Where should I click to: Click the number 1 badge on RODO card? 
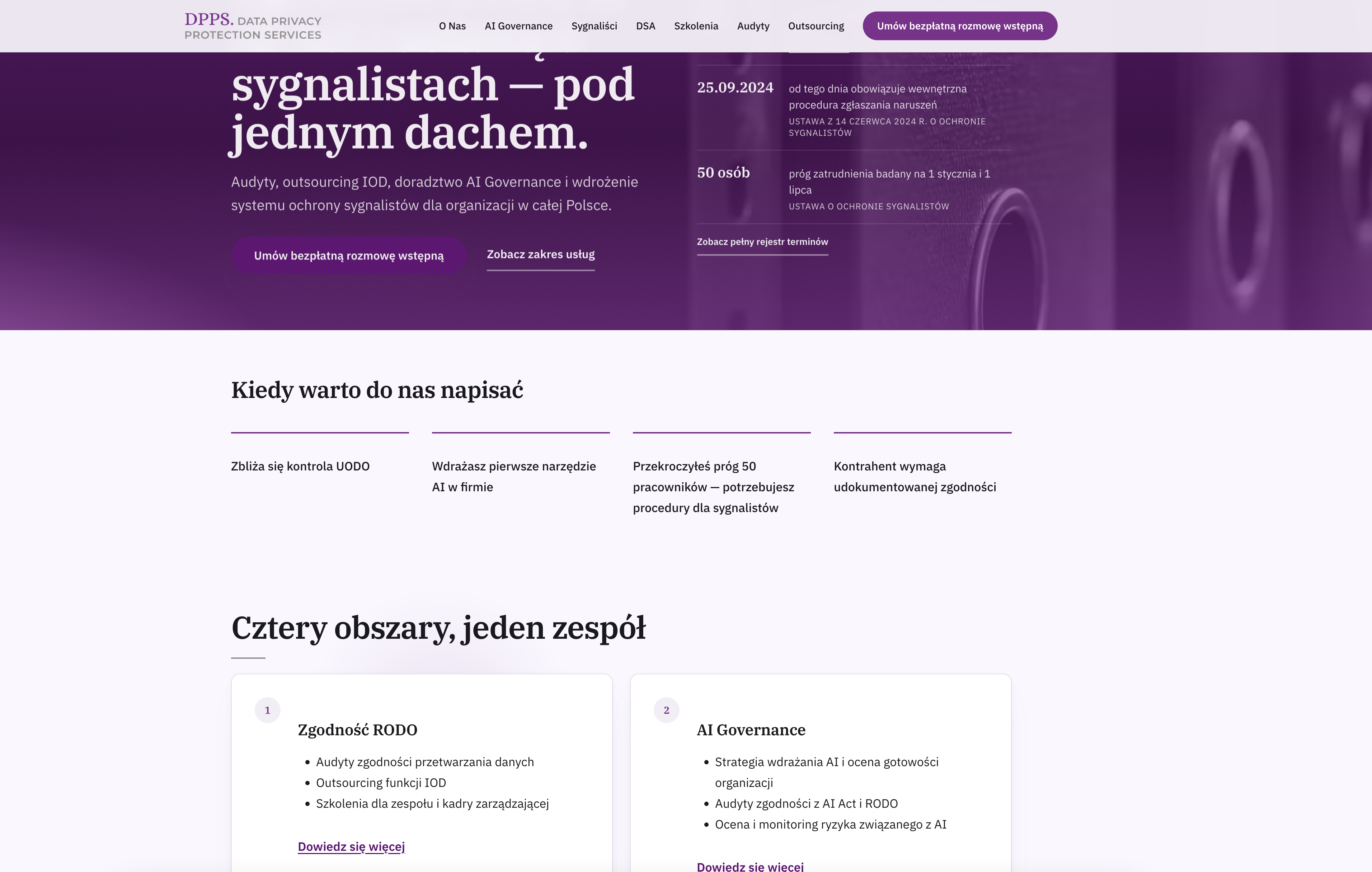(267, 710)
